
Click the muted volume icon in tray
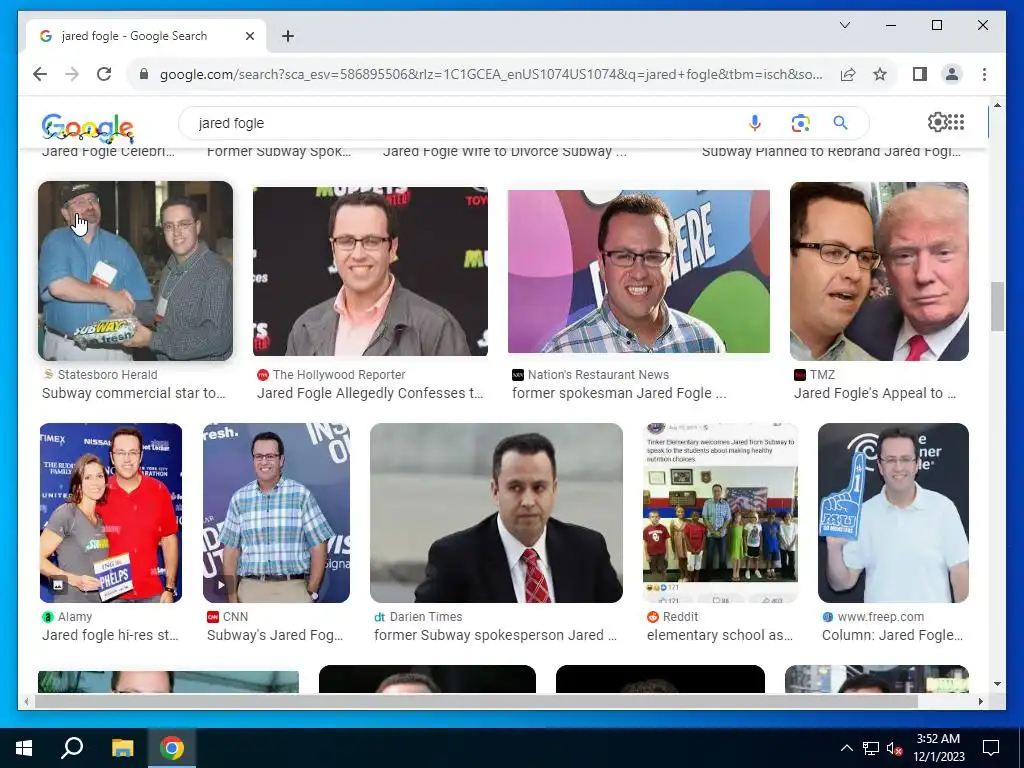coord(894,748)
